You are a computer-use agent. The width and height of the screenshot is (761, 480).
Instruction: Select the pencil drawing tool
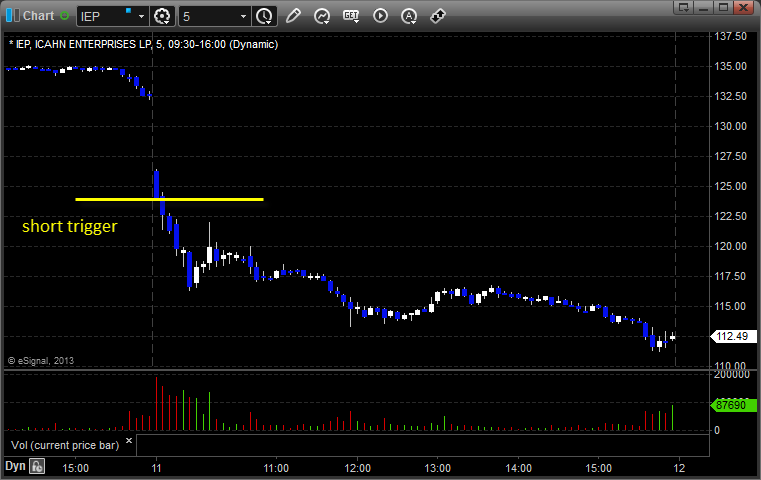[293, 16]
